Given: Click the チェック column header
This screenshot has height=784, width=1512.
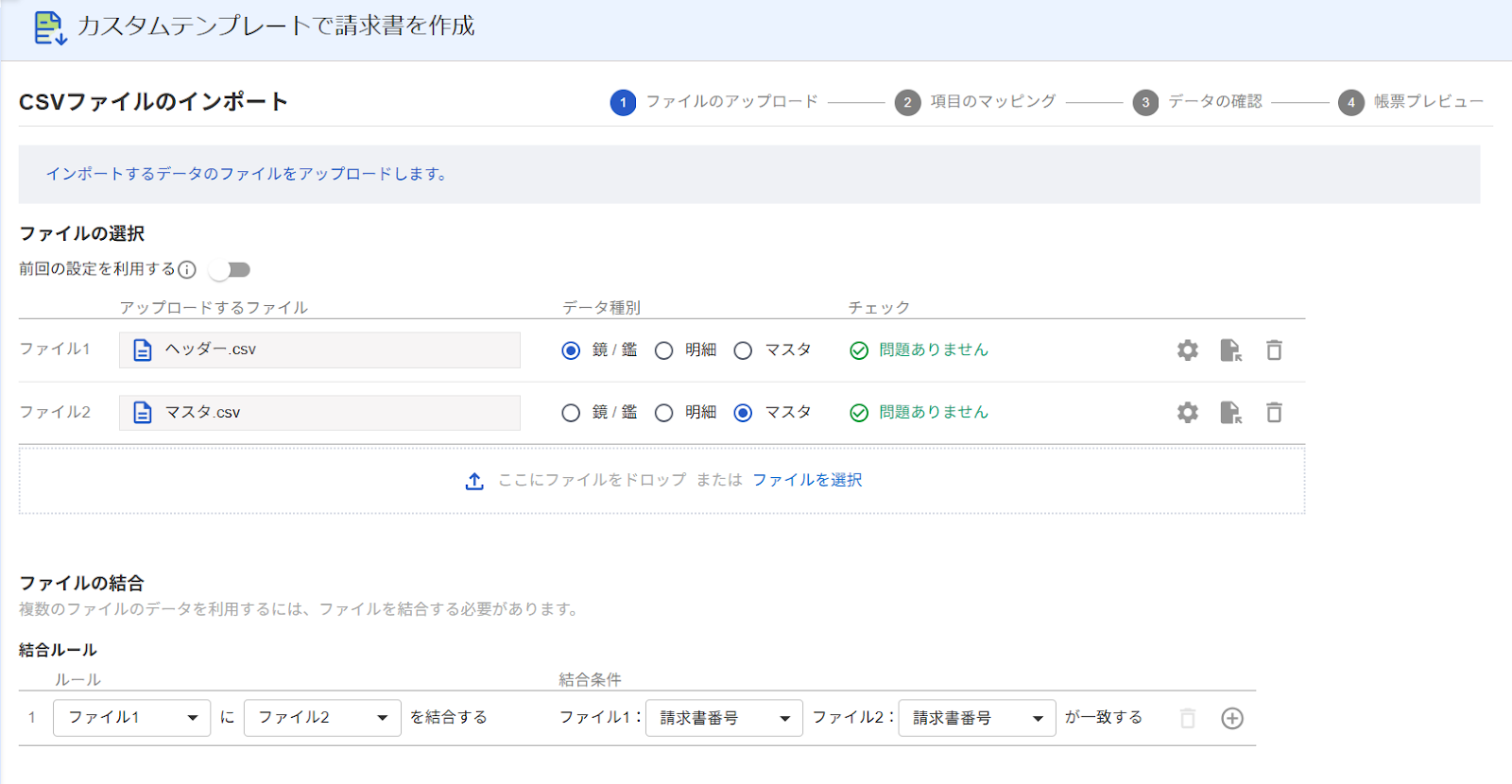Looking at the screenshot, I should 879,308.
